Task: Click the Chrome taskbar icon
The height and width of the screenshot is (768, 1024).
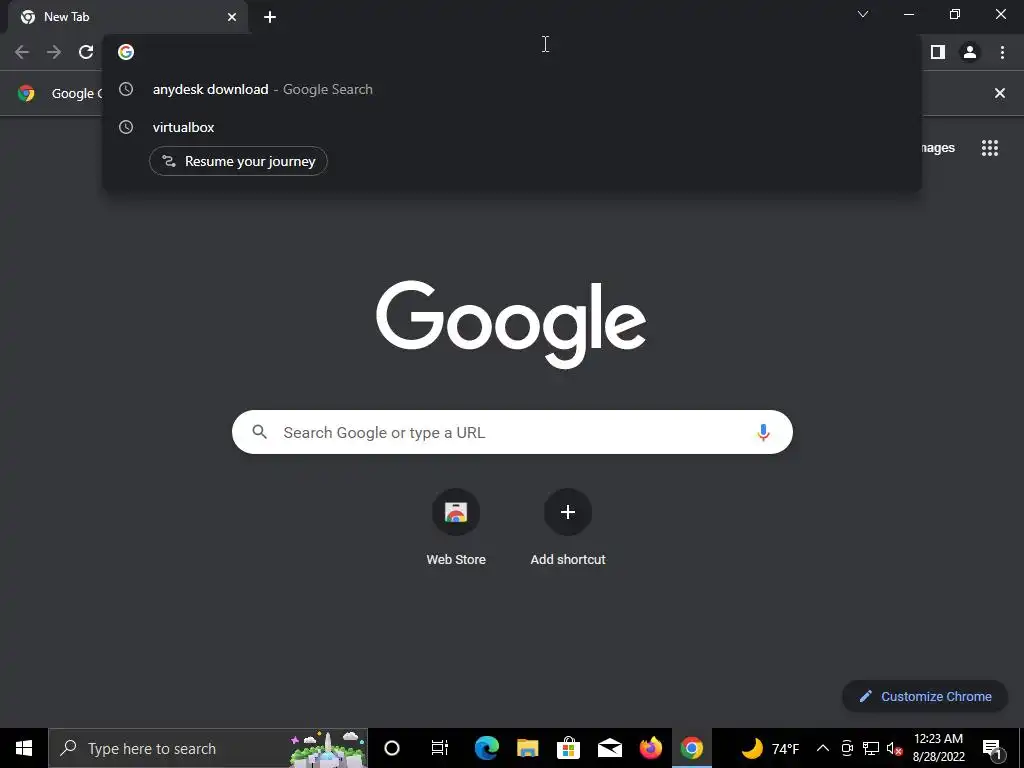Action: click(692, 748)
